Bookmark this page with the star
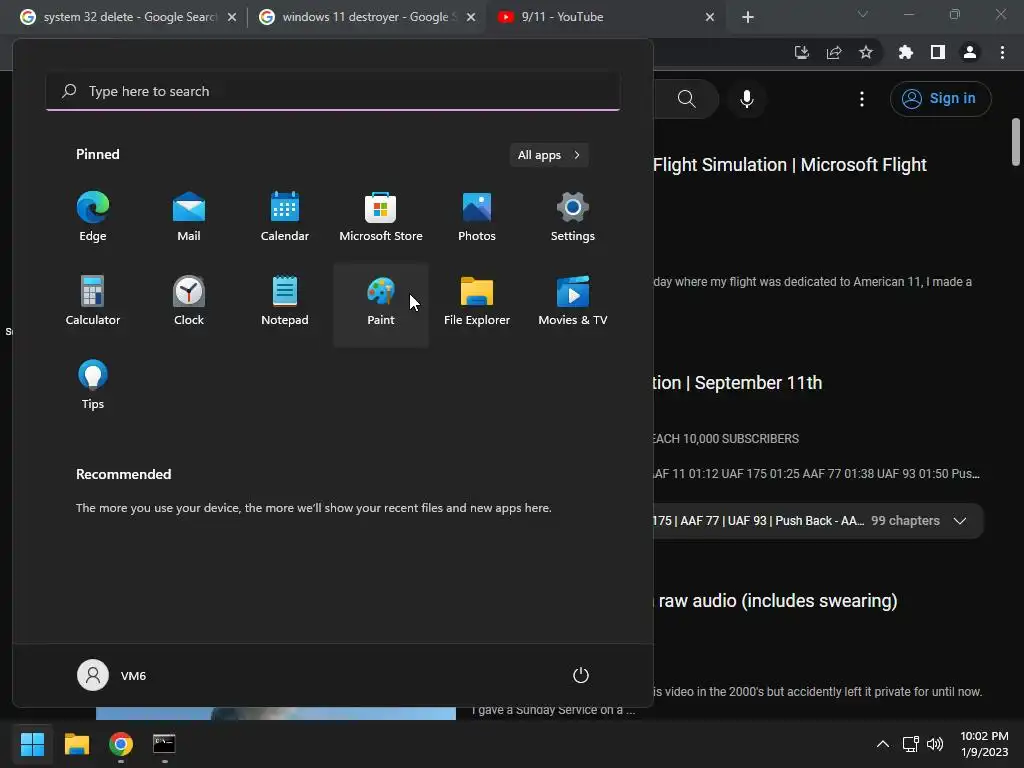The width and height of the screenshot is (1024, 768). 866,52
